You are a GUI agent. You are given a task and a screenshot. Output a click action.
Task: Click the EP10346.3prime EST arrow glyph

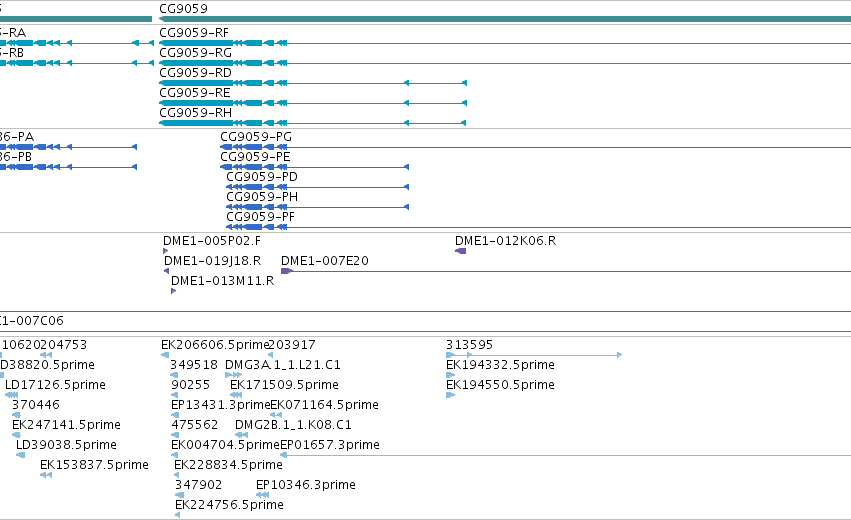262,495
